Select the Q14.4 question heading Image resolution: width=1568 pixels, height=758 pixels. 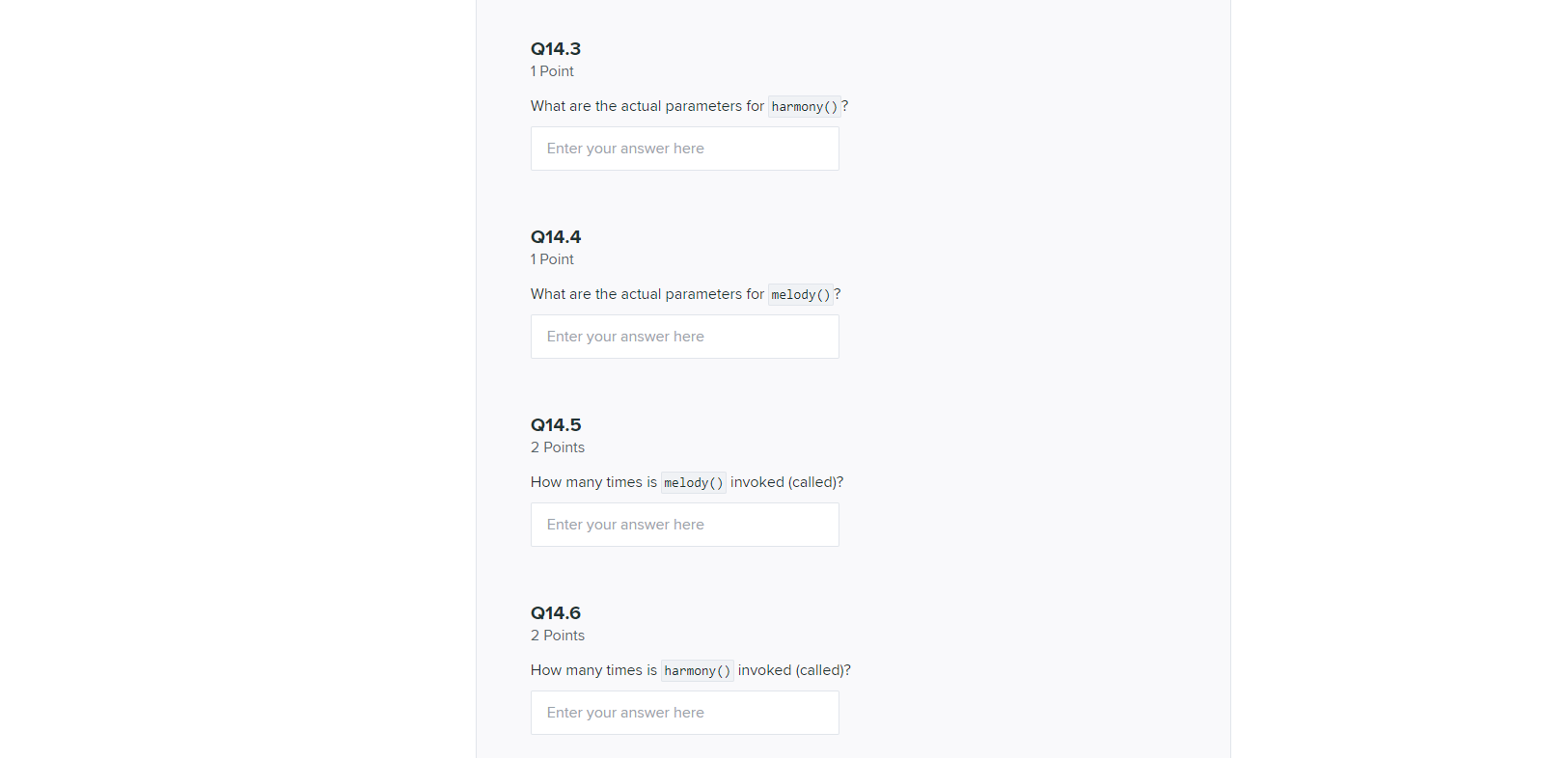555,236
